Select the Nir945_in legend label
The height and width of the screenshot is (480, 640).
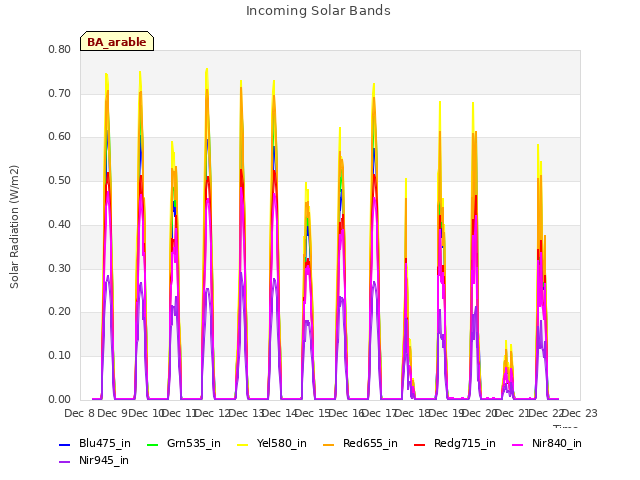tap(104, 461)
